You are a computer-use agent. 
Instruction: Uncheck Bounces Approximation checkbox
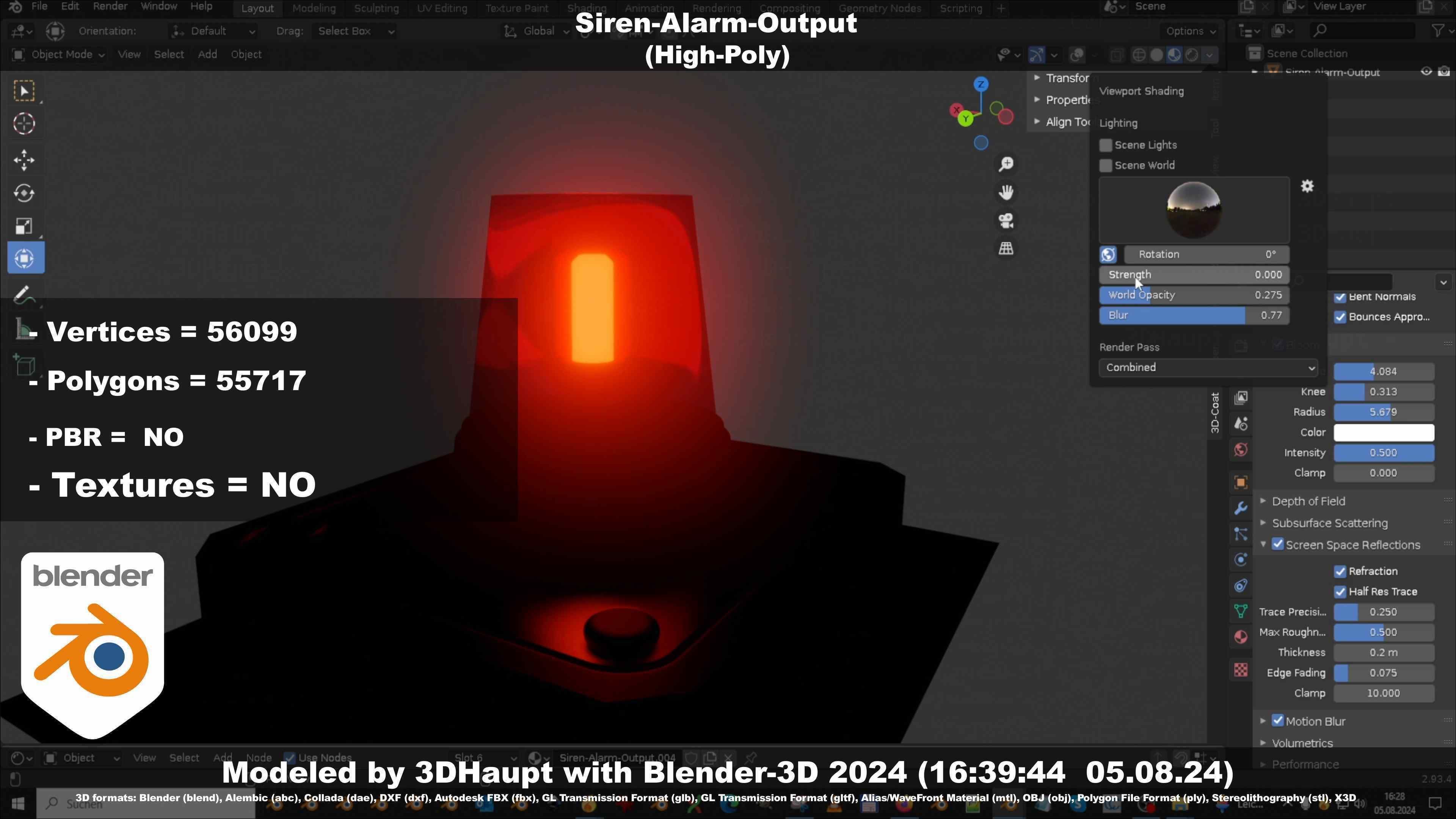(1340, 317)
